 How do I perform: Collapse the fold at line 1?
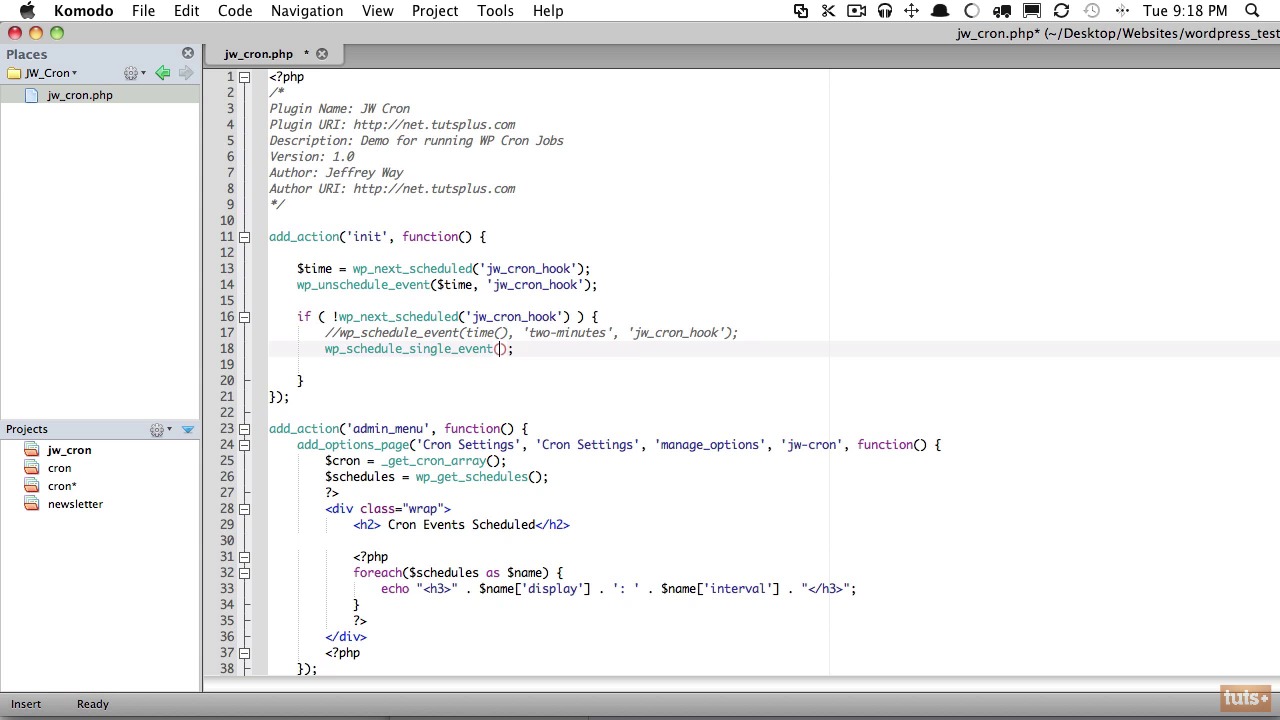[x=244, y=77]
